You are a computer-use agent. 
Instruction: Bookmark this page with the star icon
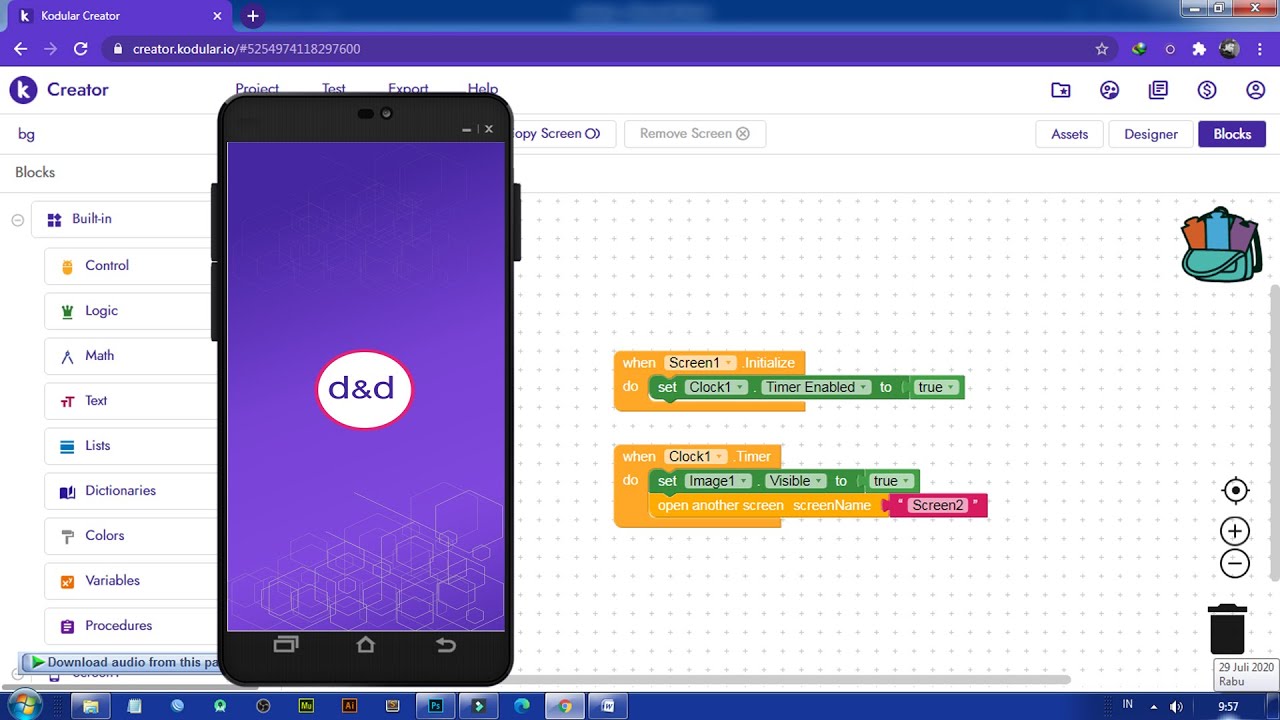(1102, 49)
